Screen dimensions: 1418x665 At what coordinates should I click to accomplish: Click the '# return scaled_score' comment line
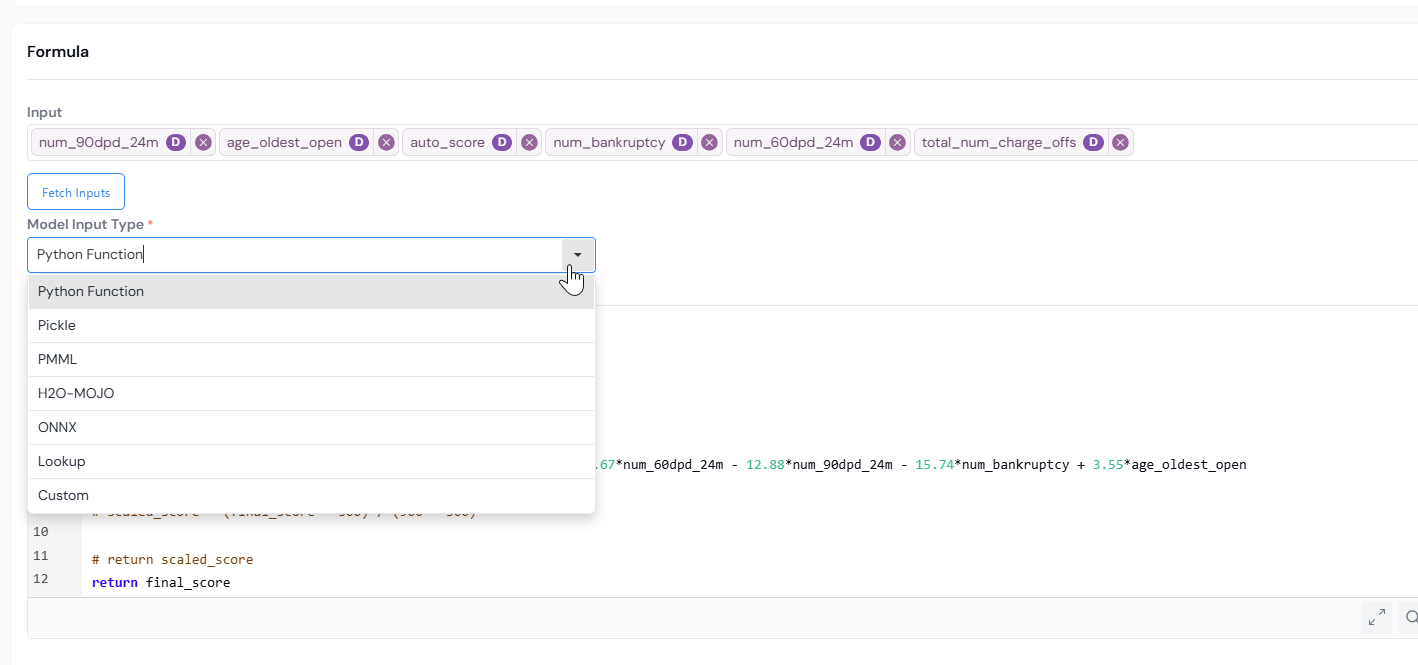(x=172, y=560)
